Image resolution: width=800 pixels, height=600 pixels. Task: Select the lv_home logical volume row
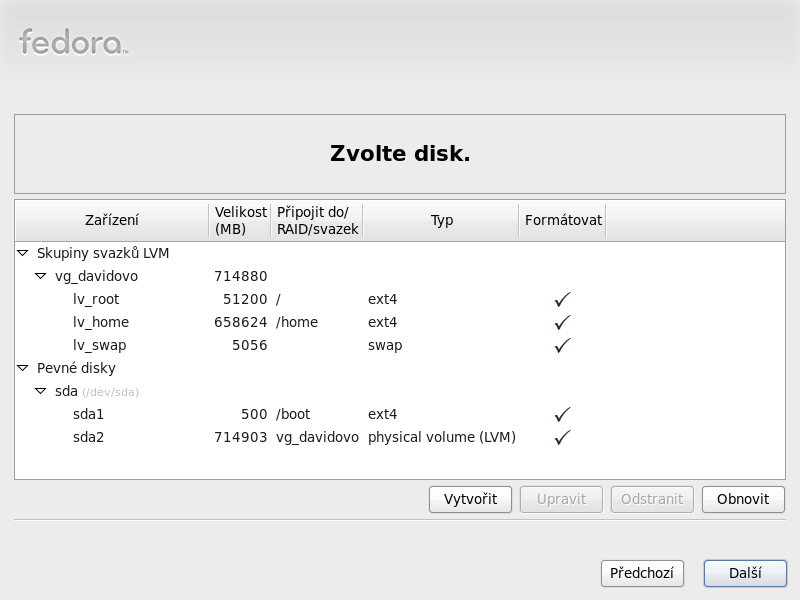pyautogui.click(x=100, y=322)
